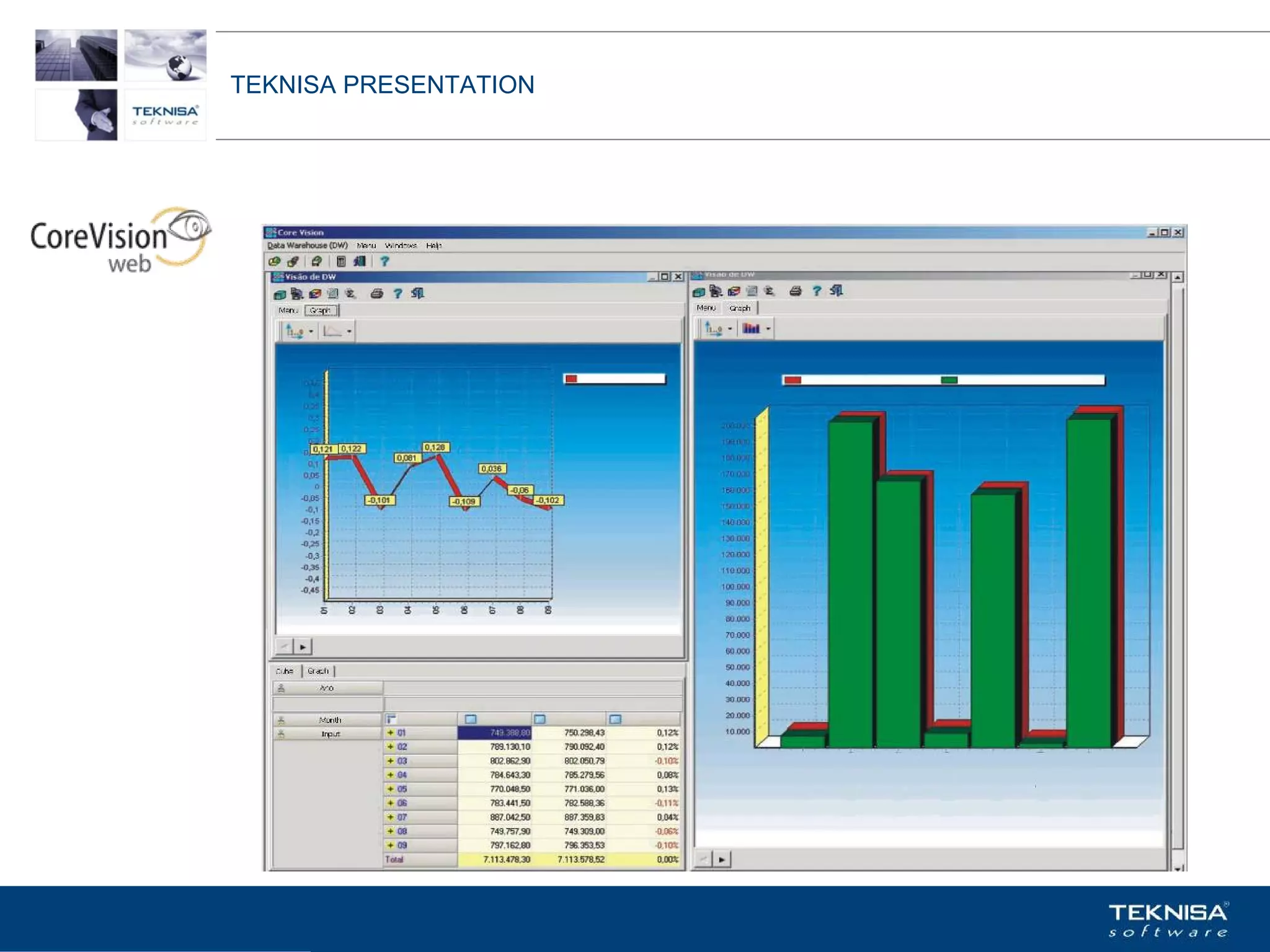The height and width of the screenshot is (952, 1270).
Task: Click the red-blue cube icon in the left Visão de DW toolbar
Action: click(315, 294)
